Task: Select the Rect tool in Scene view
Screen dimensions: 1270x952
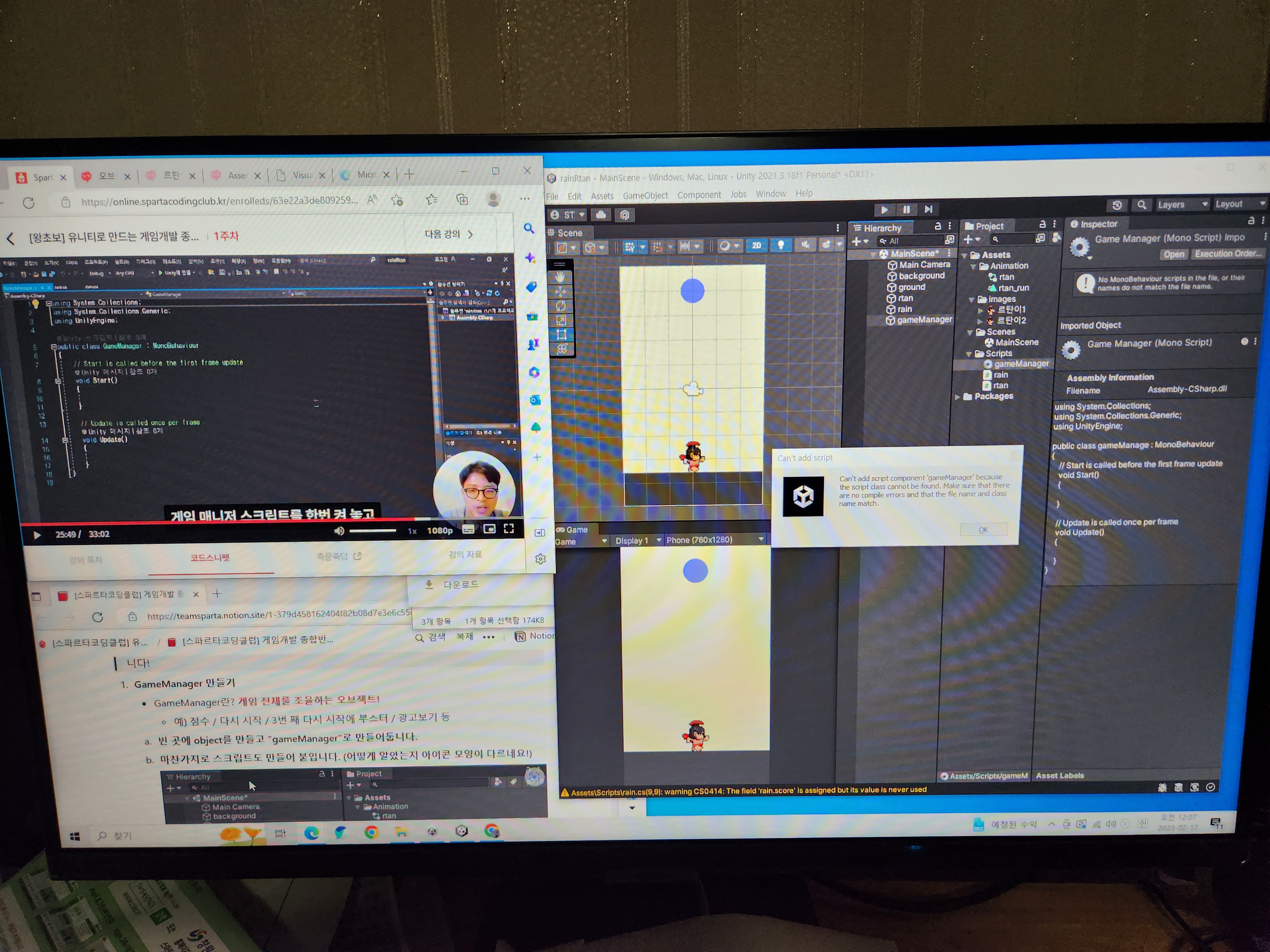Action: tap(562, 334)
